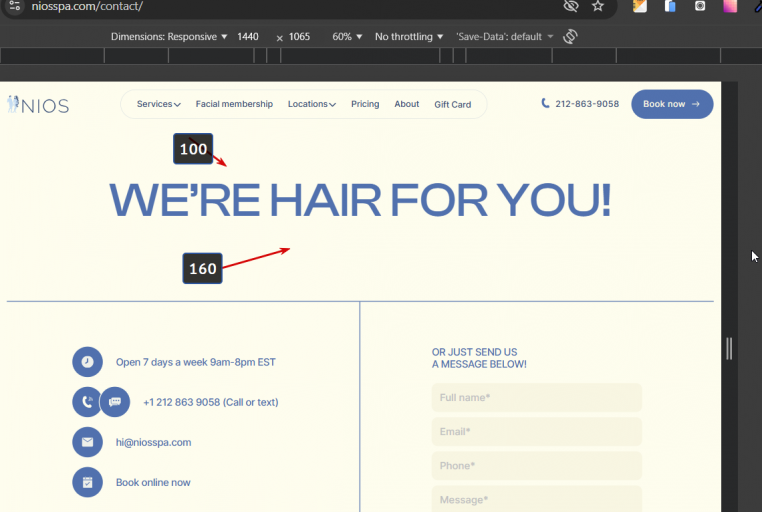Click the Email input field
Image resolution: width=762 pixels, height=512 pixels.
[537, 431]
